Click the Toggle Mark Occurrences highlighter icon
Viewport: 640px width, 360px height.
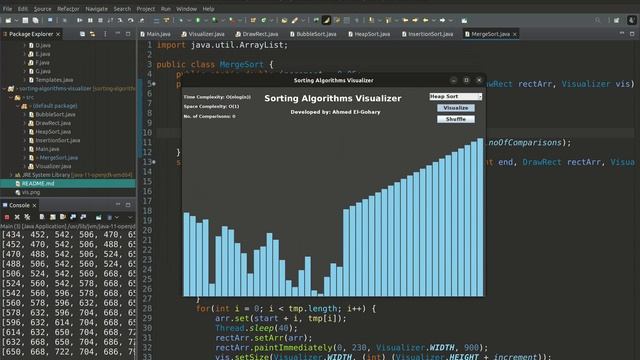coord(327,20)
